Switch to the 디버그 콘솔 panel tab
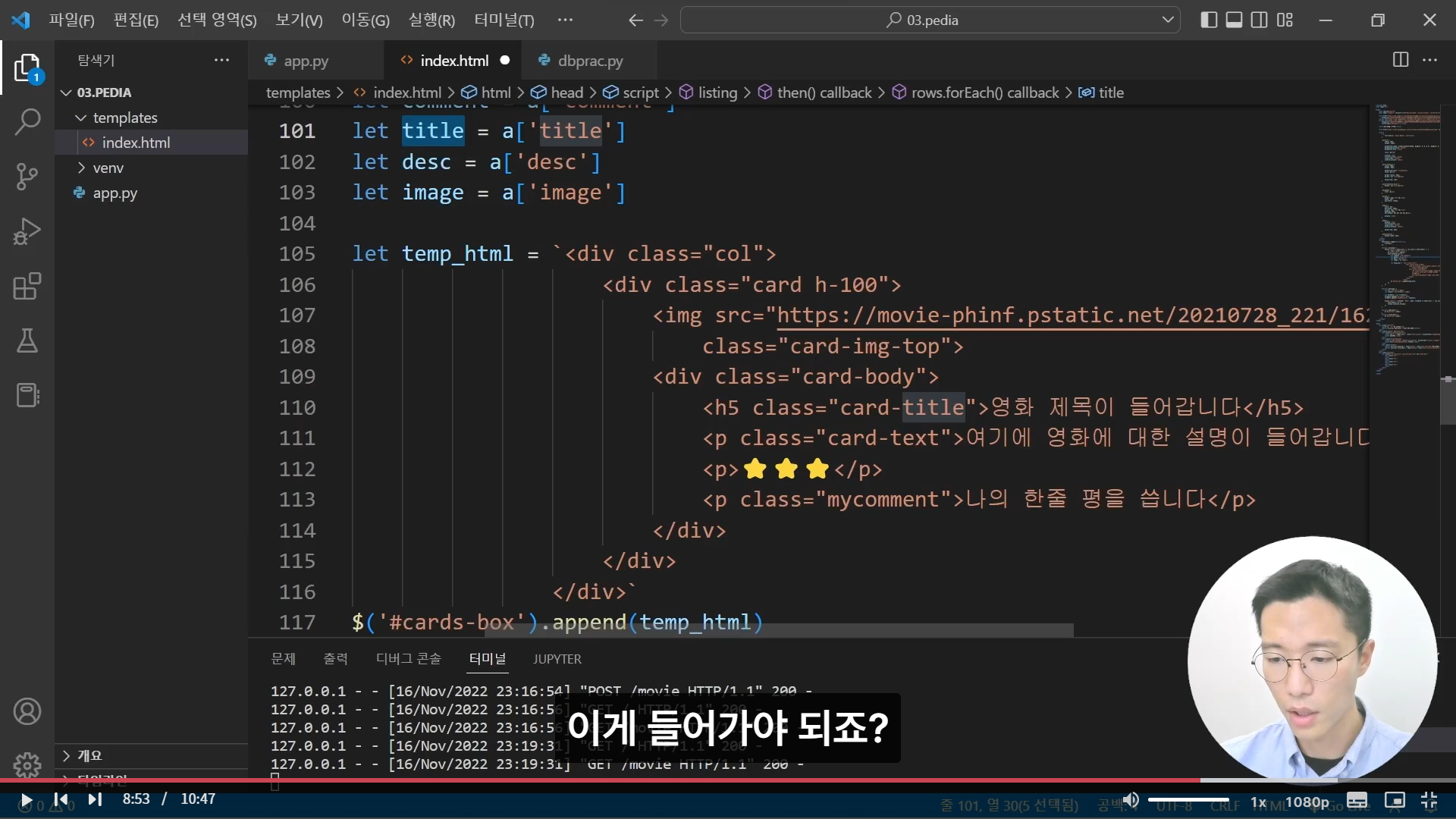1456x819 pixels. [x=408, y=659]
